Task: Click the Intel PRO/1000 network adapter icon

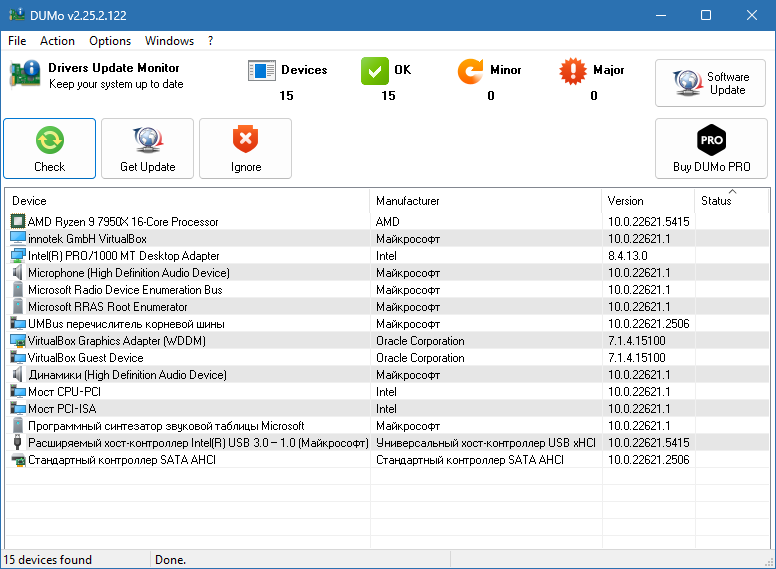Action: tap(18, 255)
